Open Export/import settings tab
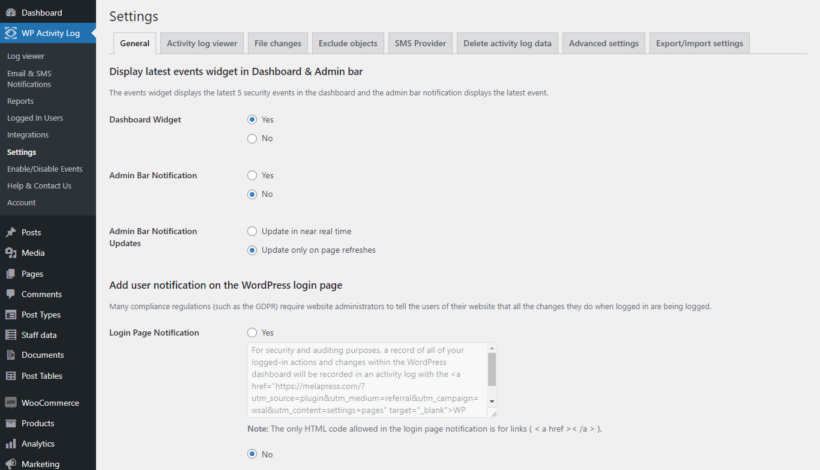This screenshot has height=470, width=820. click(x=699, y=43)
